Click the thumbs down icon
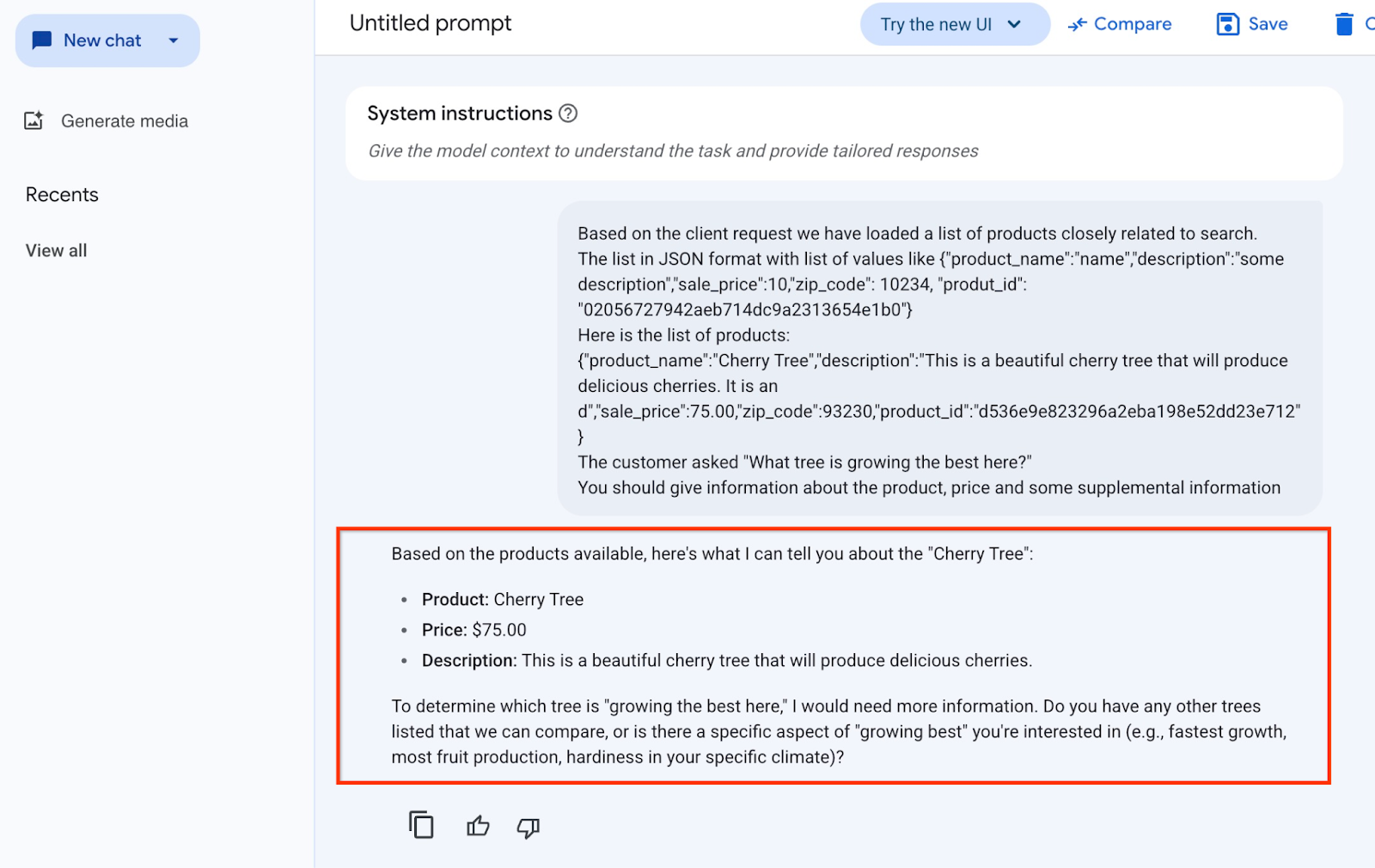This screenshot has width=1375, height=868. pos(528,828)
